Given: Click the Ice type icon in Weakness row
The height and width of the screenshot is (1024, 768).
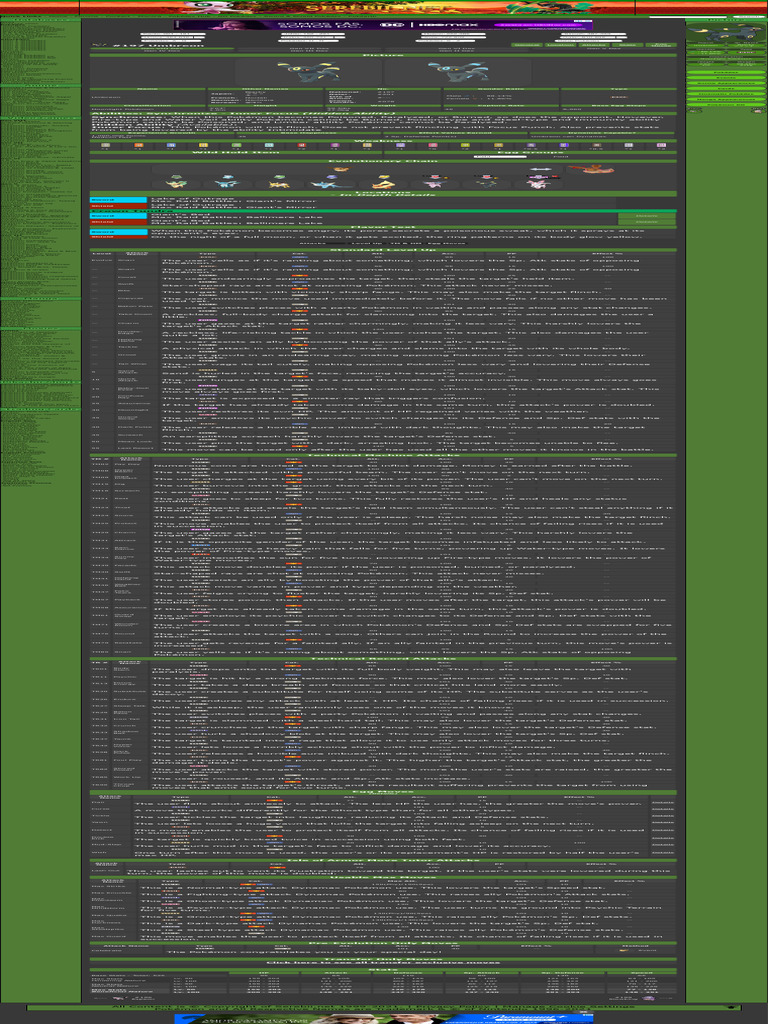Looking at the screenshot, I should [x=269, y=145].
